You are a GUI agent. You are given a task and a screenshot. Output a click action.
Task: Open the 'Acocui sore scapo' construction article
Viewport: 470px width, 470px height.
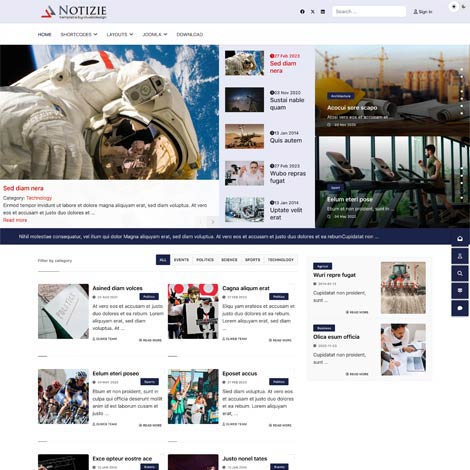[x=352, y=108]
